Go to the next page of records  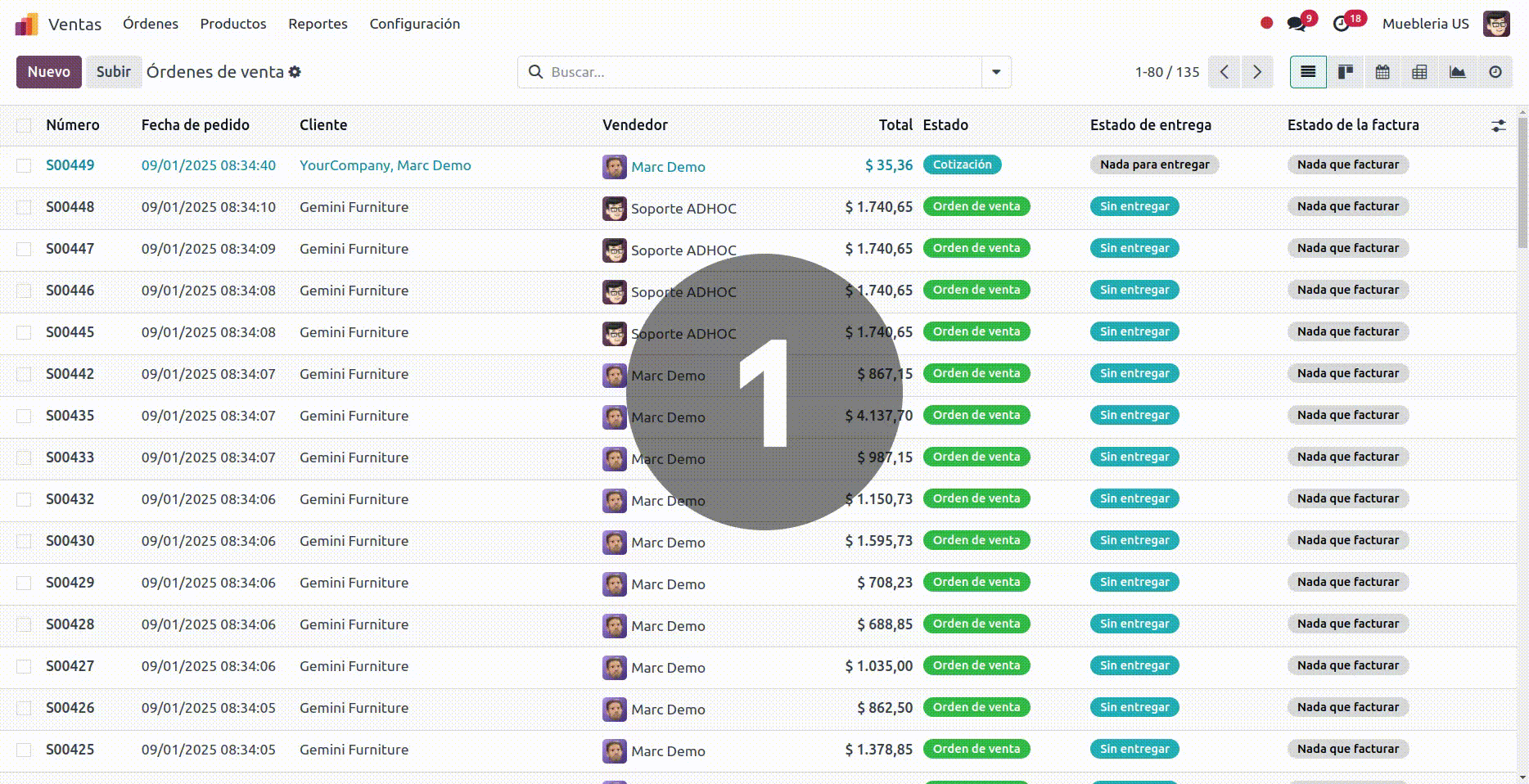(x=1257, y=72)
